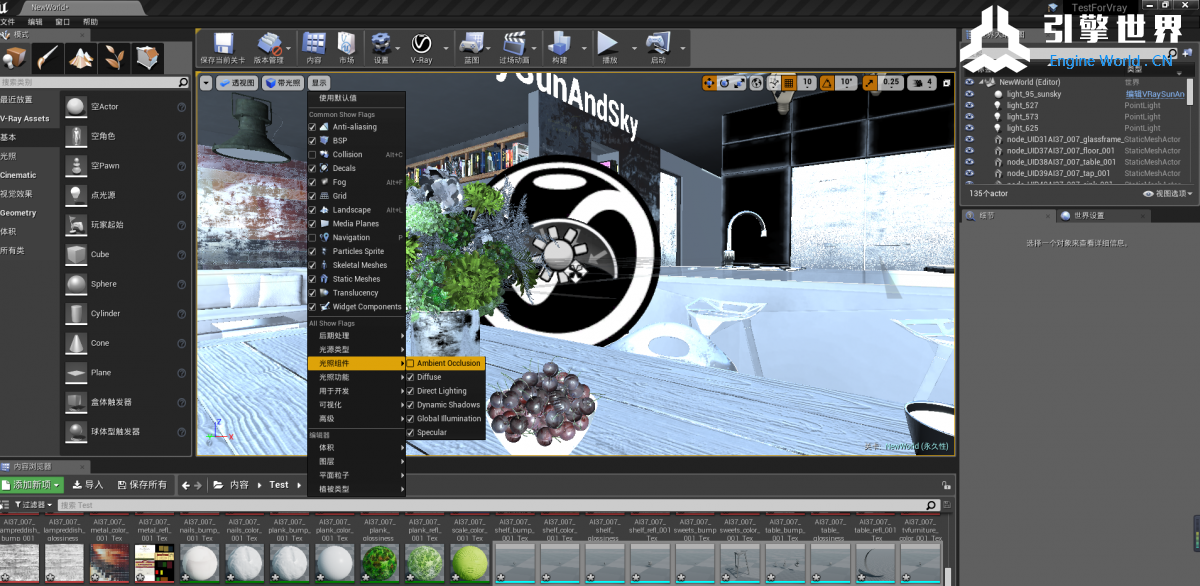
Task: Click the 导入 (Import) button
Action: (87, 485)
